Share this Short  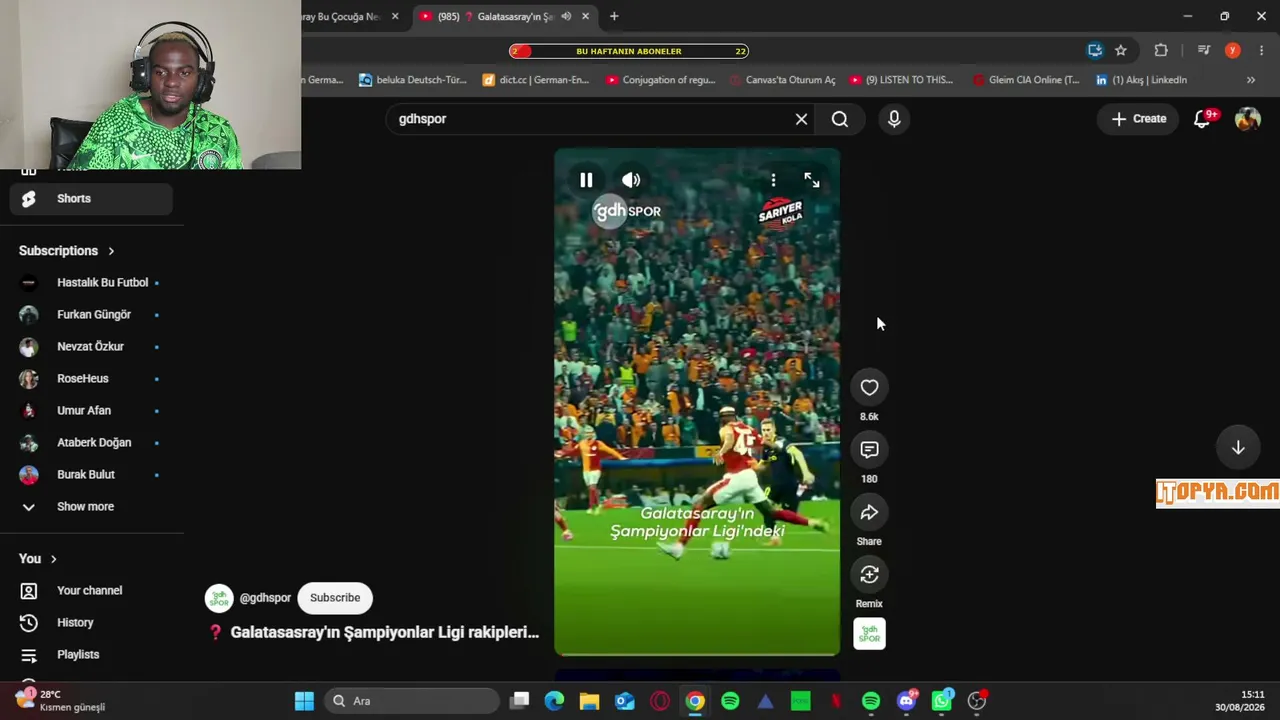pos(869,513)
